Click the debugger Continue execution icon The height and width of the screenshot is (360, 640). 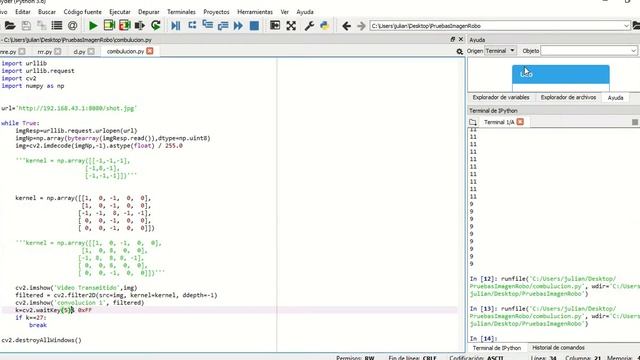click(x=238, y=26)
